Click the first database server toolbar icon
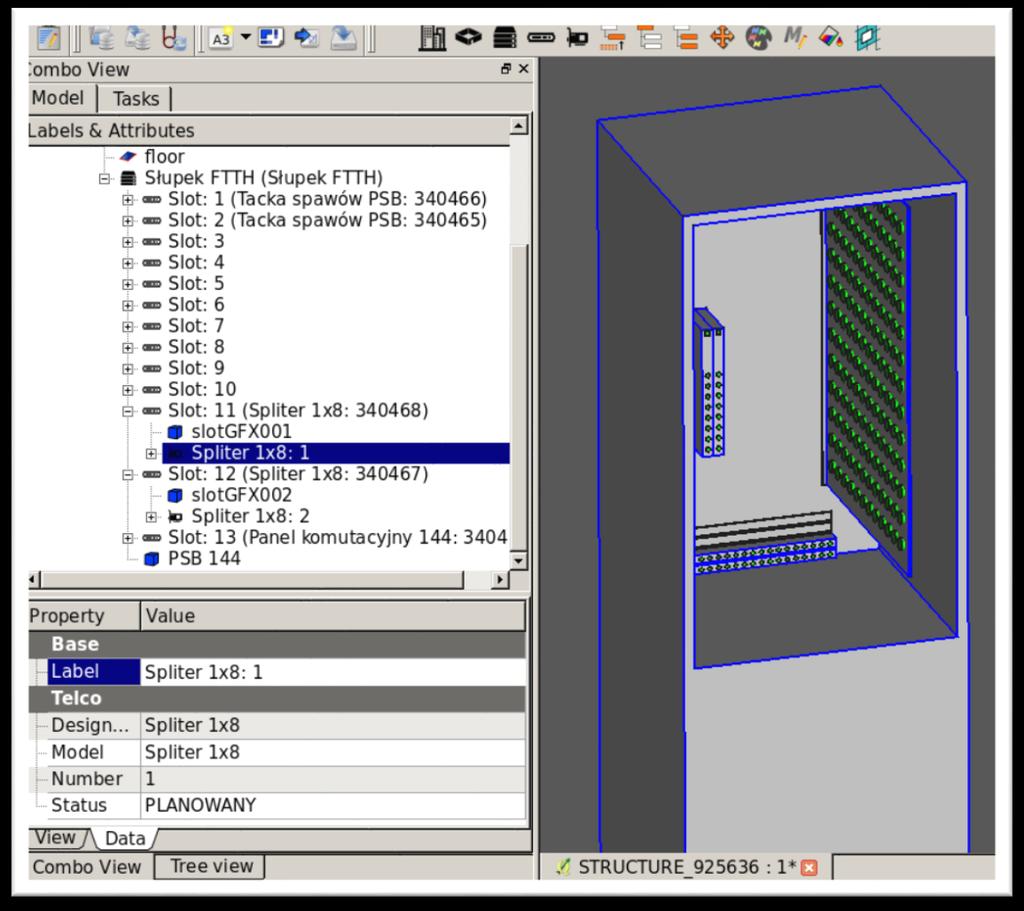The height and width of the screenshot is (911, 1024). tap(101, 38)
